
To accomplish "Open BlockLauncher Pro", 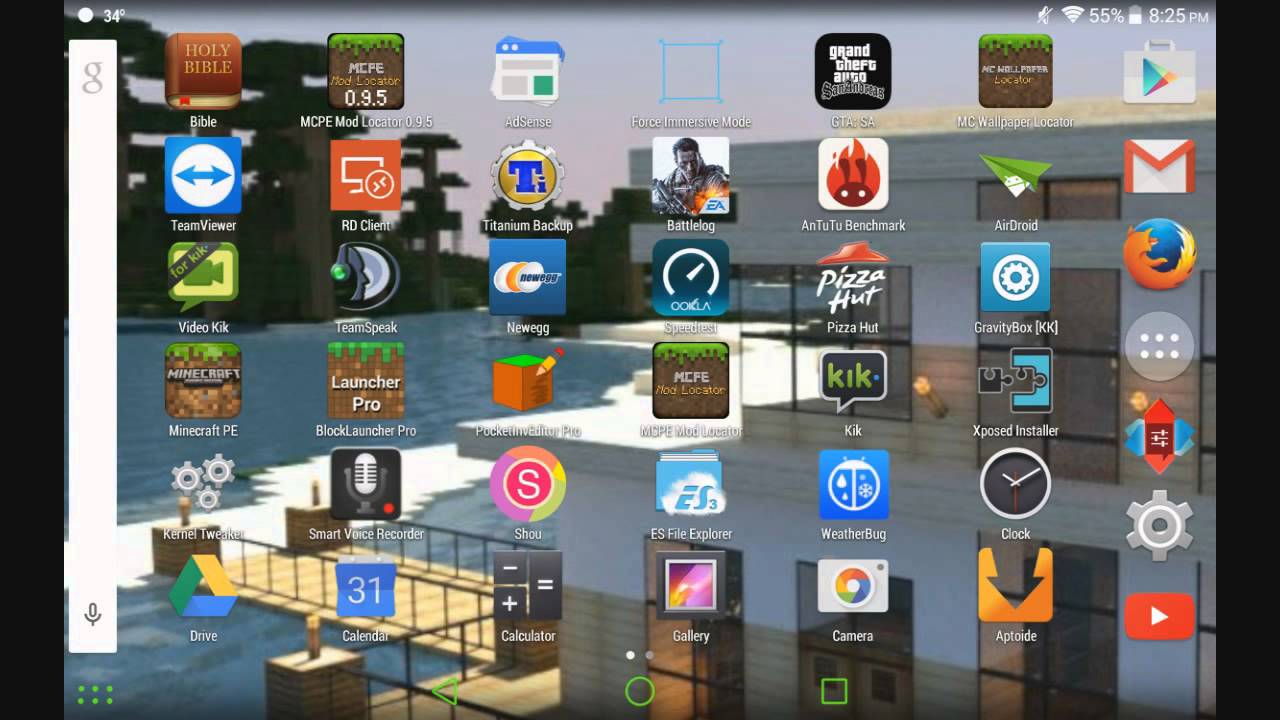I will (x=366, y=380).
